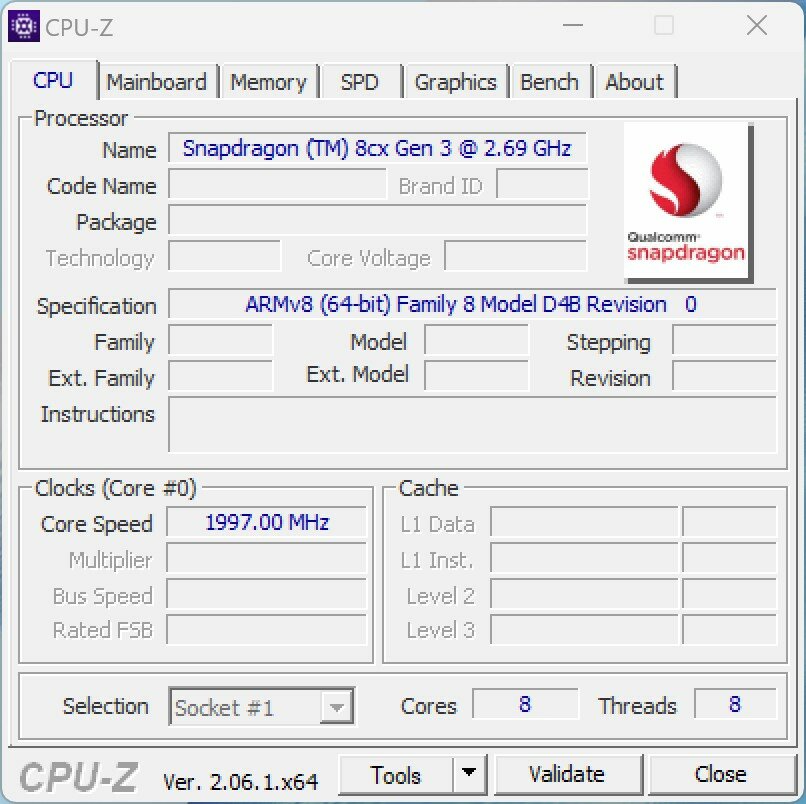Click the CPU-Z app icon in title bar
Viewport: 806px width, 804px height.
click(24, 26)
